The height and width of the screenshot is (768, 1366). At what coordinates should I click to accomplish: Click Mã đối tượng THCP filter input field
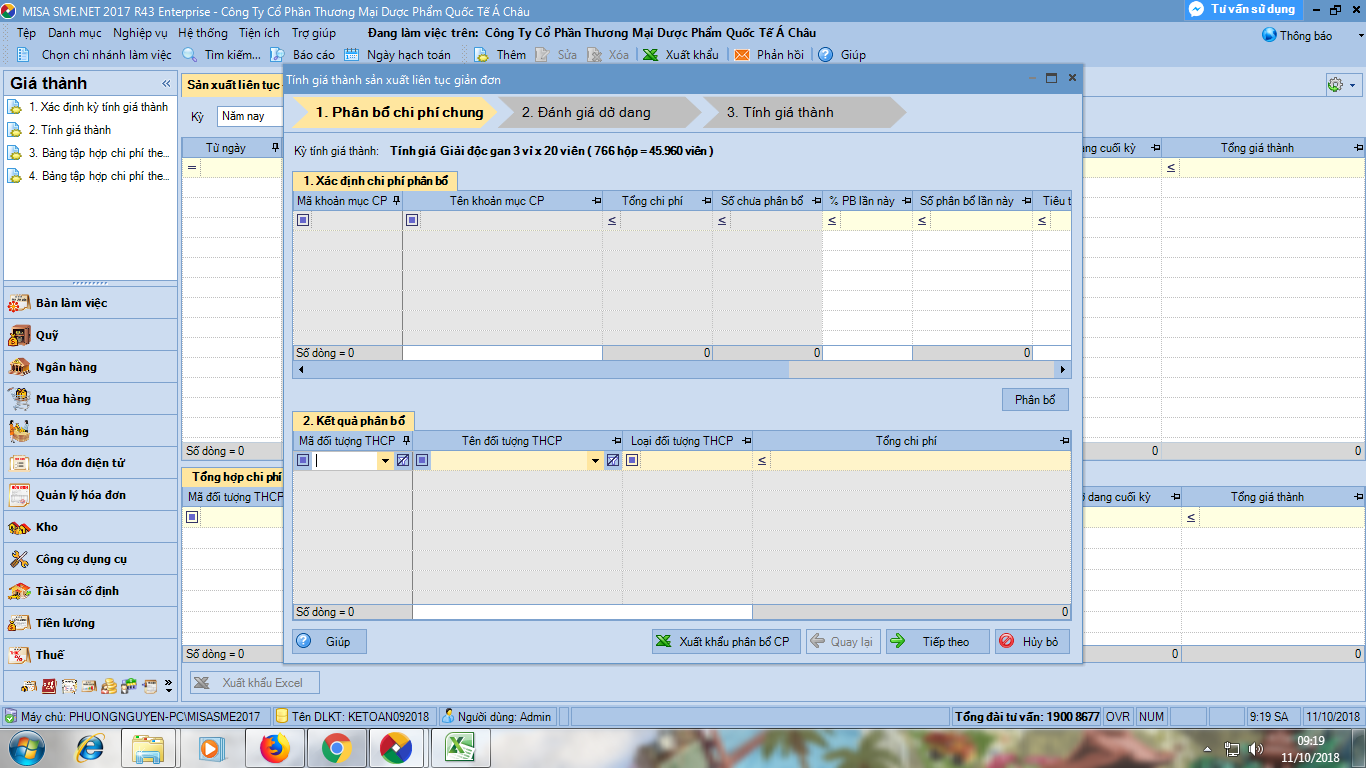coord(345,461)
